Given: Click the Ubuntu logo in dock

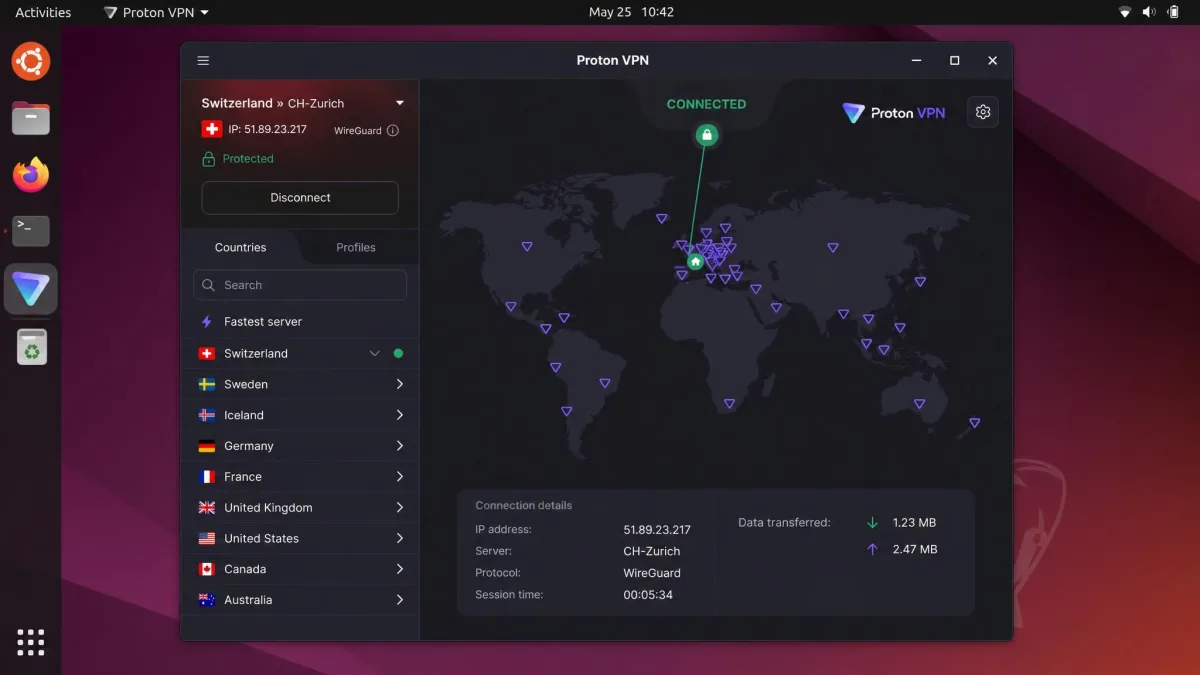Looking at the screenshot, I should pos(31,62).
